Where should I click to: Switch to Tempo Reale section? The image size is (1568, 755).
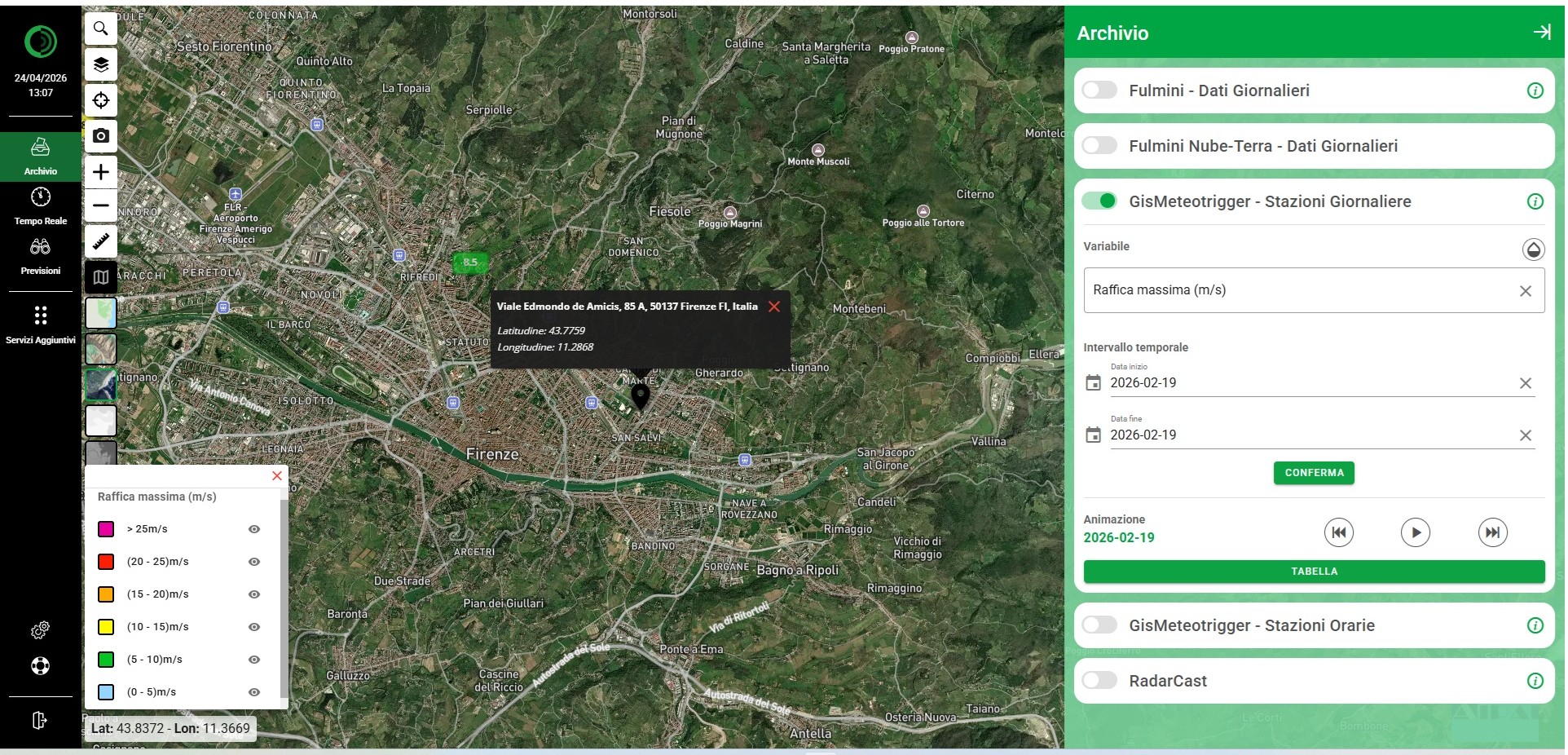(x=41, y=205)
